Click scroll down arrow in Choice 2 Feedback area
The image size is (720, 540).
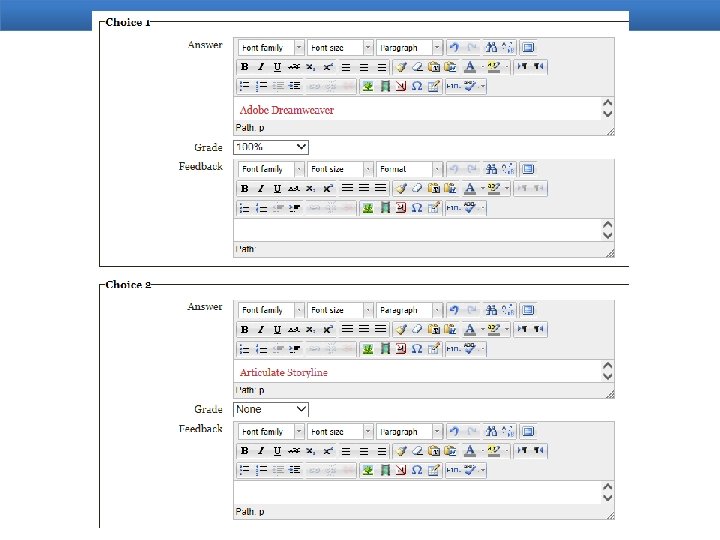(x=608, y=498)
